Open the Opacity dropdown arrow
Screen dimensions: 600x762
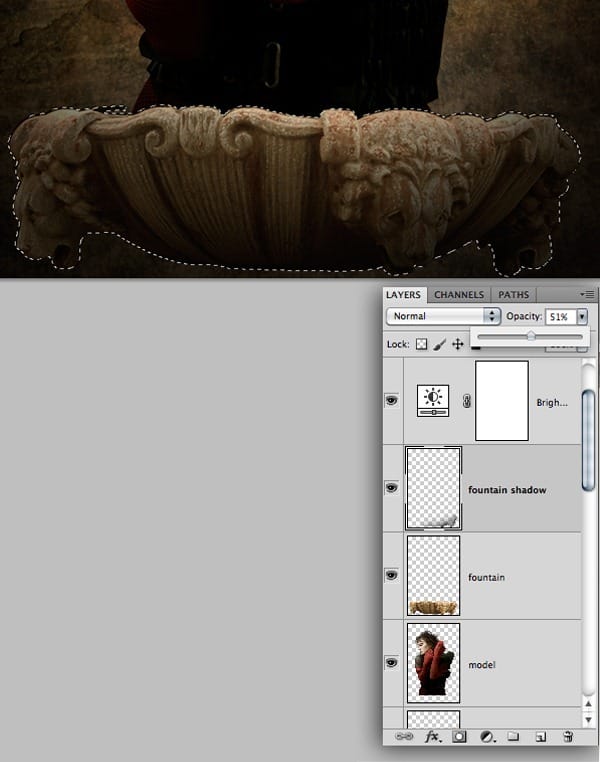coord(582,317)
